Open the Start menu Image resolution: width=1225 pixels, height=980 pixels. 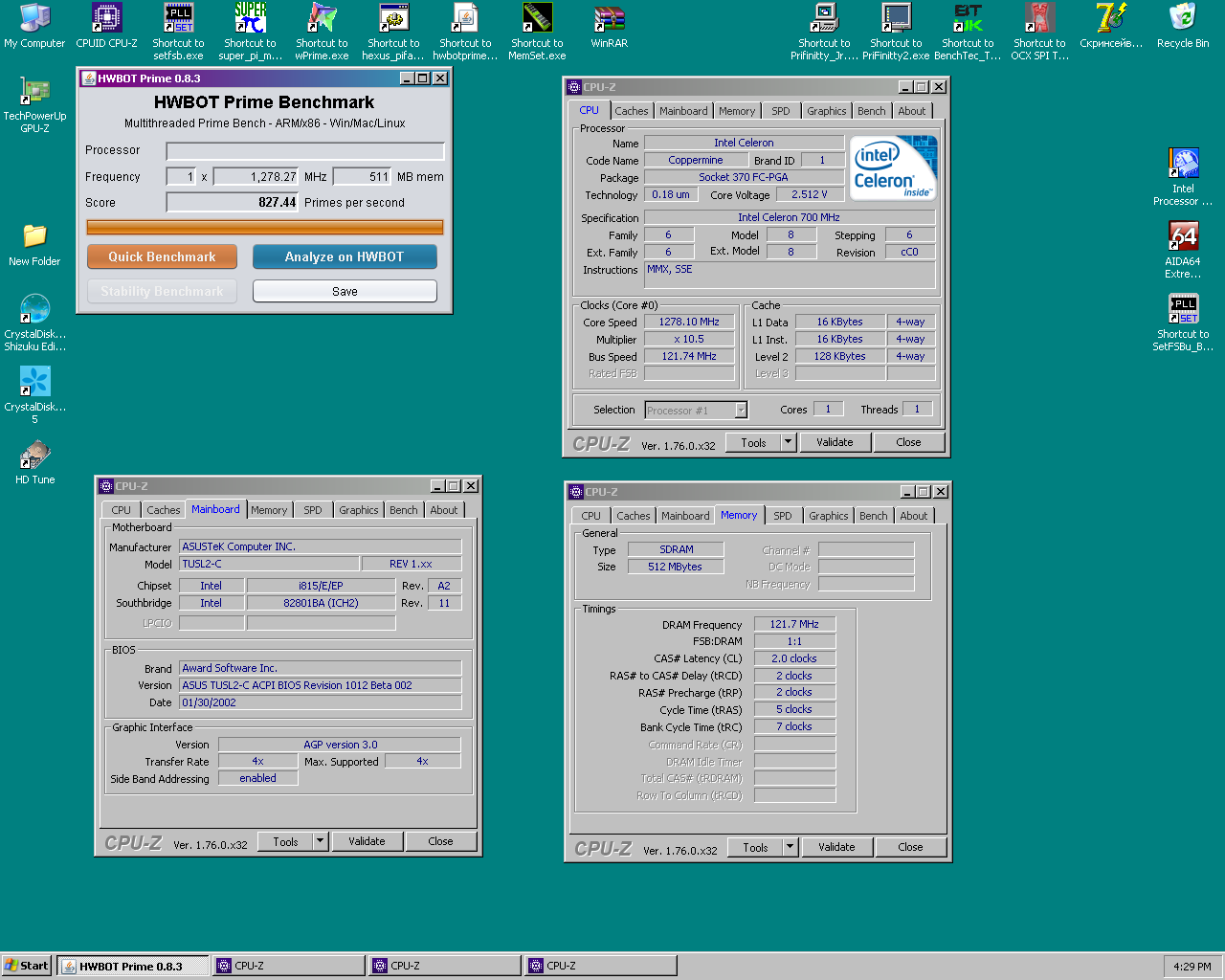click(x=27, y=966)
